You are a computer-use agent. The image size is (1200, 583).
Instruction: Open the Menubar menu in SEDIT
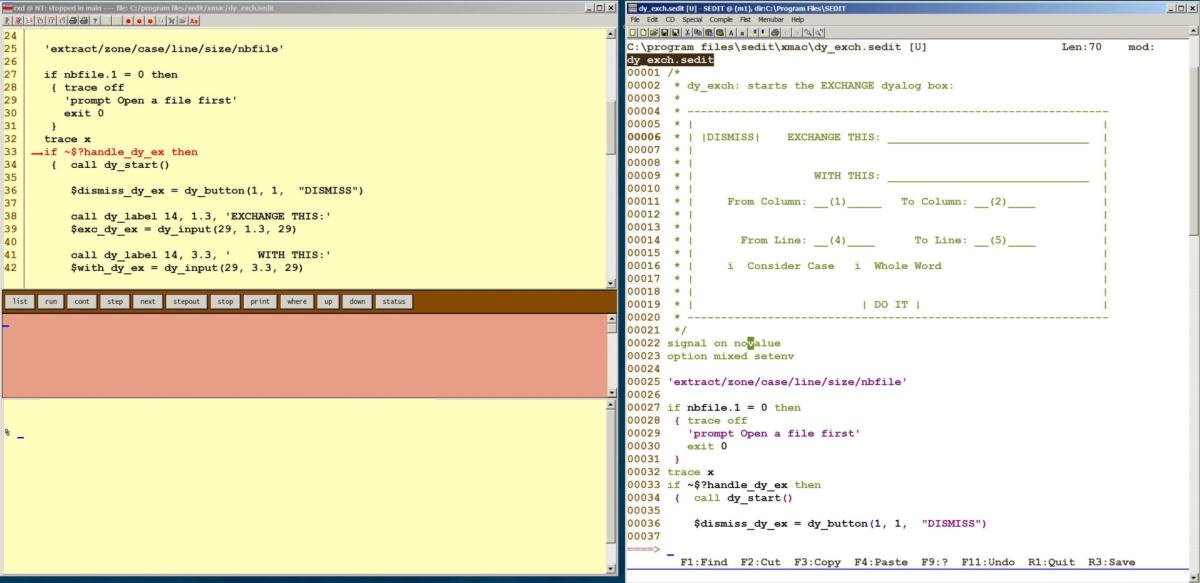[771, 19]
